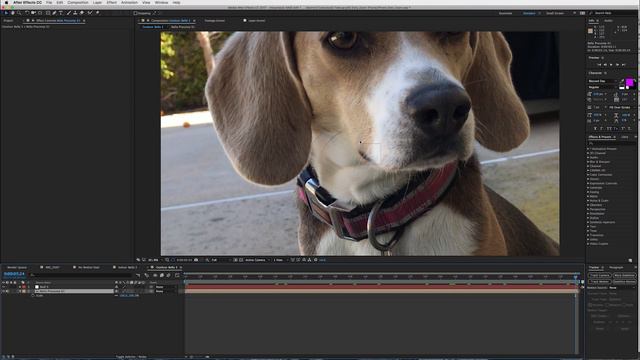Screen dimensions: 640x360
Task: Jump to last frame in Preview
Action: (624, 64)
